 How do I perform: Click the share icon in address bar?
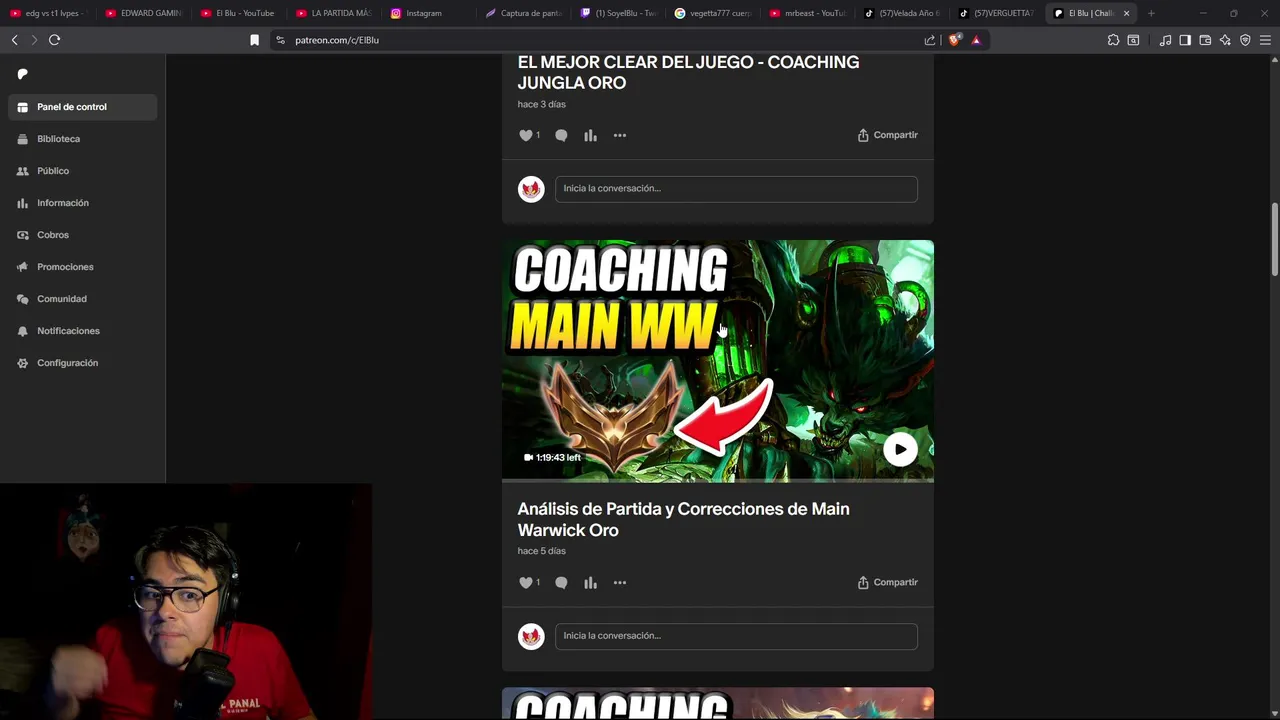(930, 40)
